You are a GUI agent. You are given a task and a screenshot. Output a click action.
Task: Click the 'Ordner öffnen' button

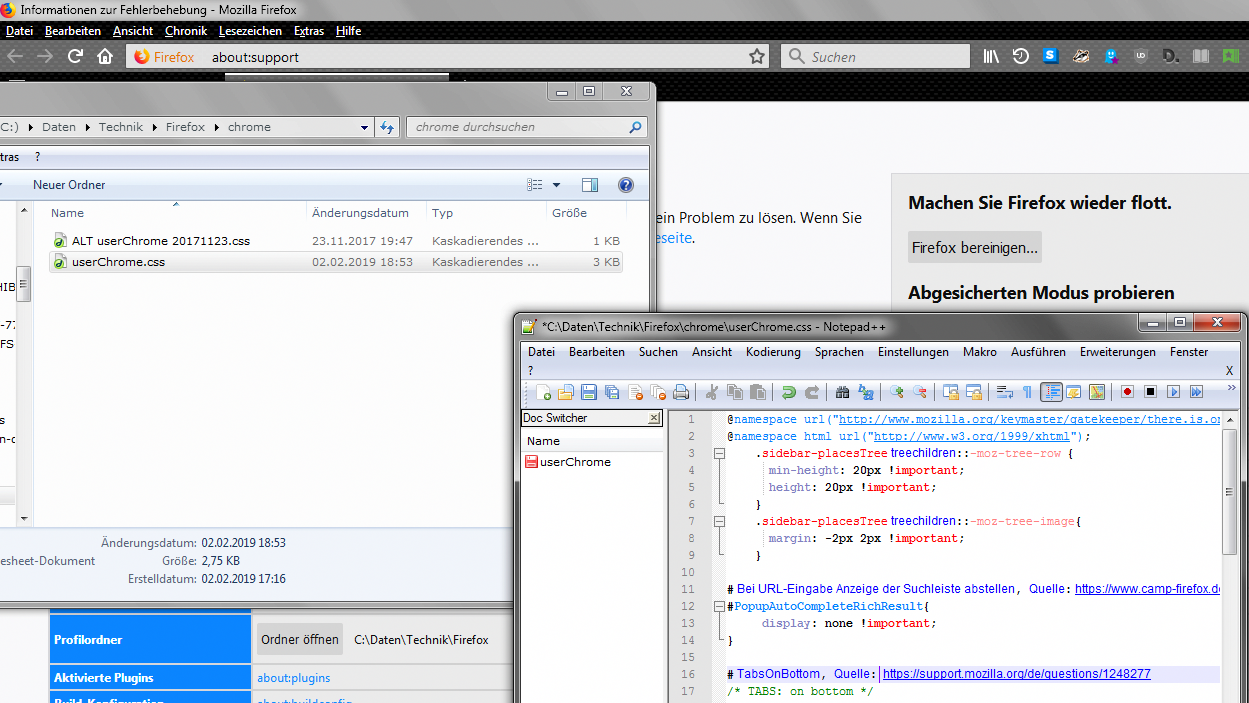click(300, 640)
